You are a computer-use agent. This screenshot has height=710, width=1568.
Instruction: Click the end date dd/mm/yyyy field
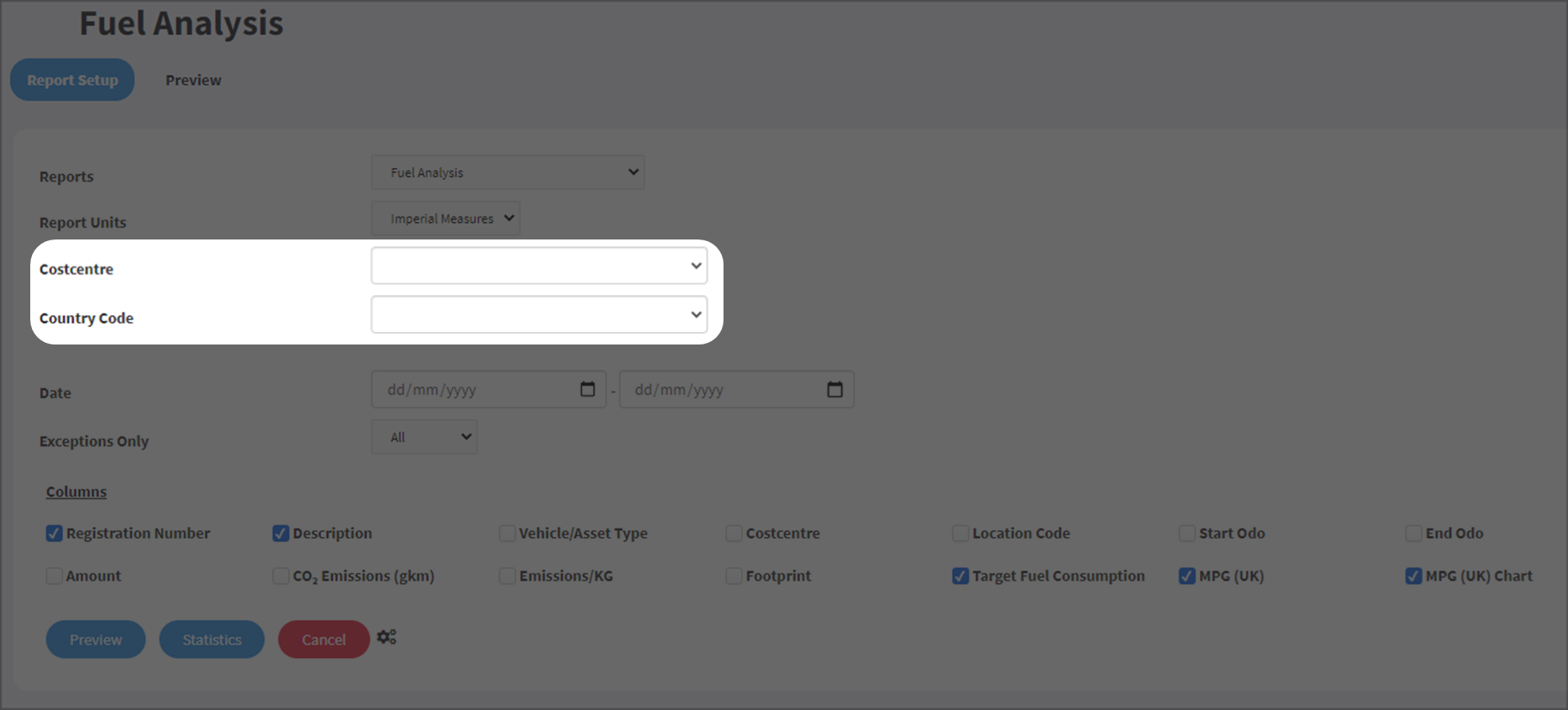pyautogui.click(x=737, y=389)
